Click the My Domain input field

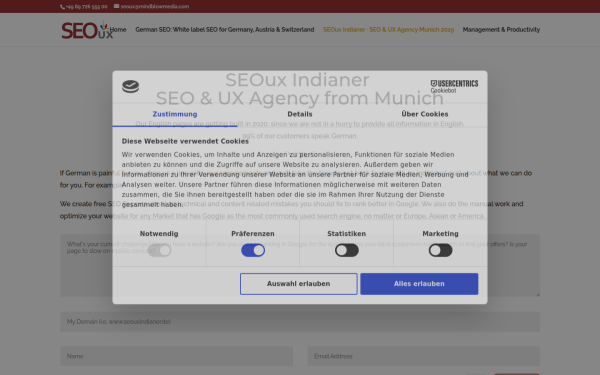tap(300, 322)
